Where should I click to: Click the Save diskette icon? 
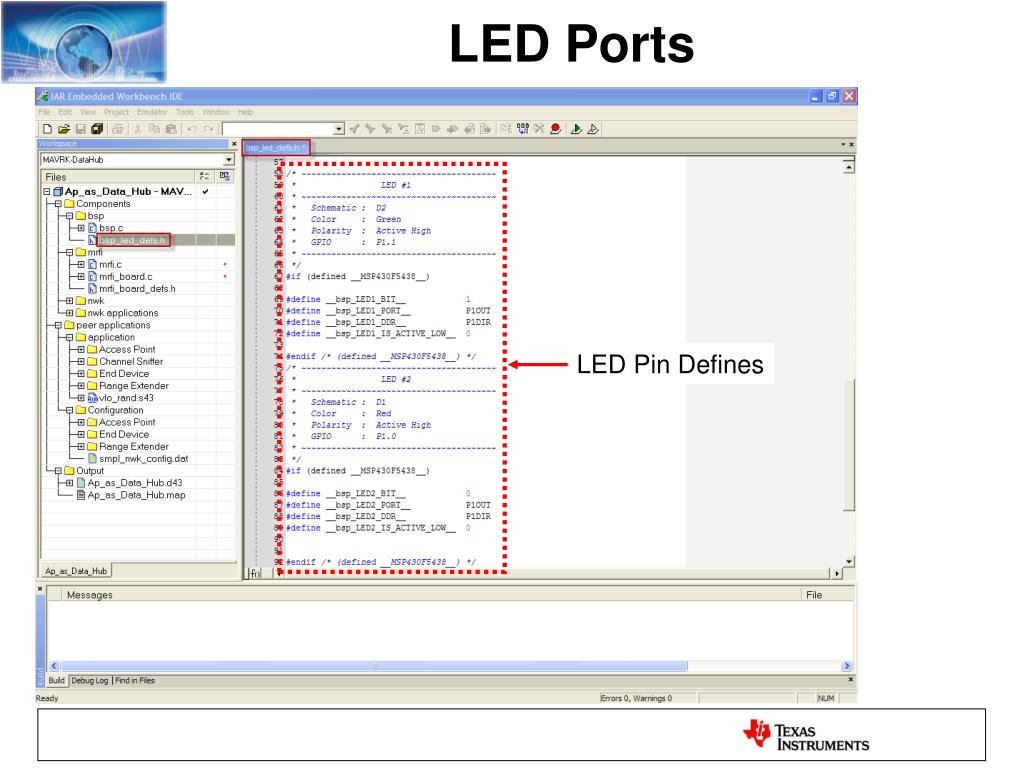coord(80,129)
